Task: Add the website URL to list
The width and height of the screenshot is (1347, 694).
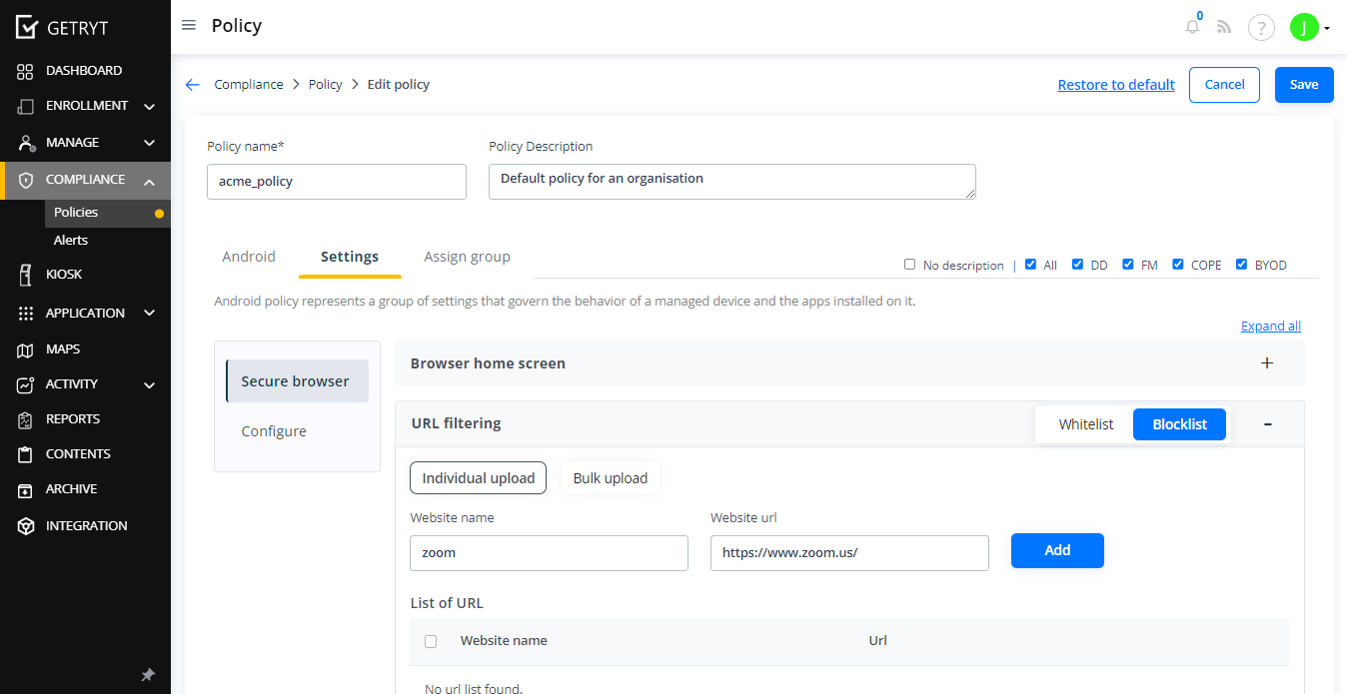Action: tap(1057, 550)
